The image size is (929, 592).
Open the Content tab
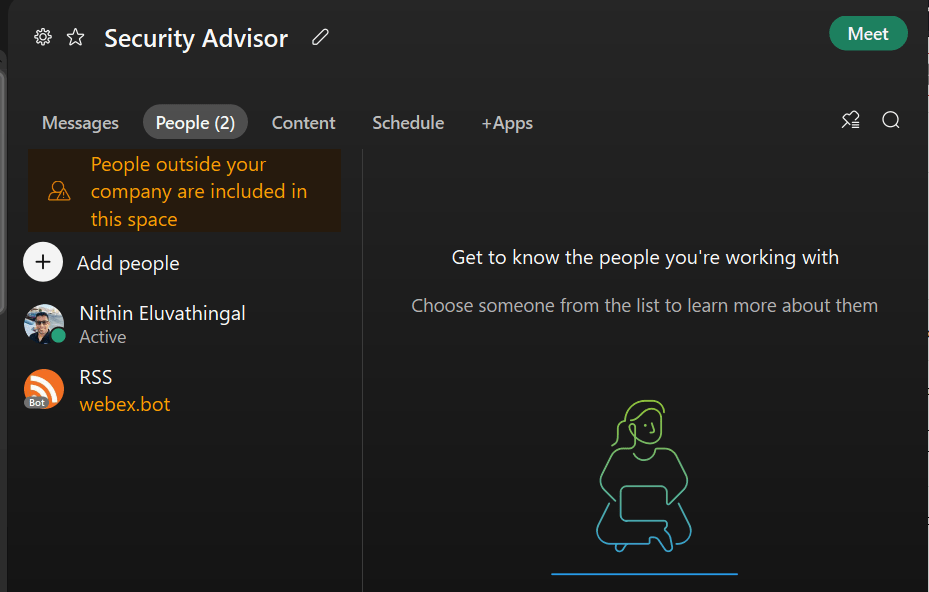[x=303, y=123]
